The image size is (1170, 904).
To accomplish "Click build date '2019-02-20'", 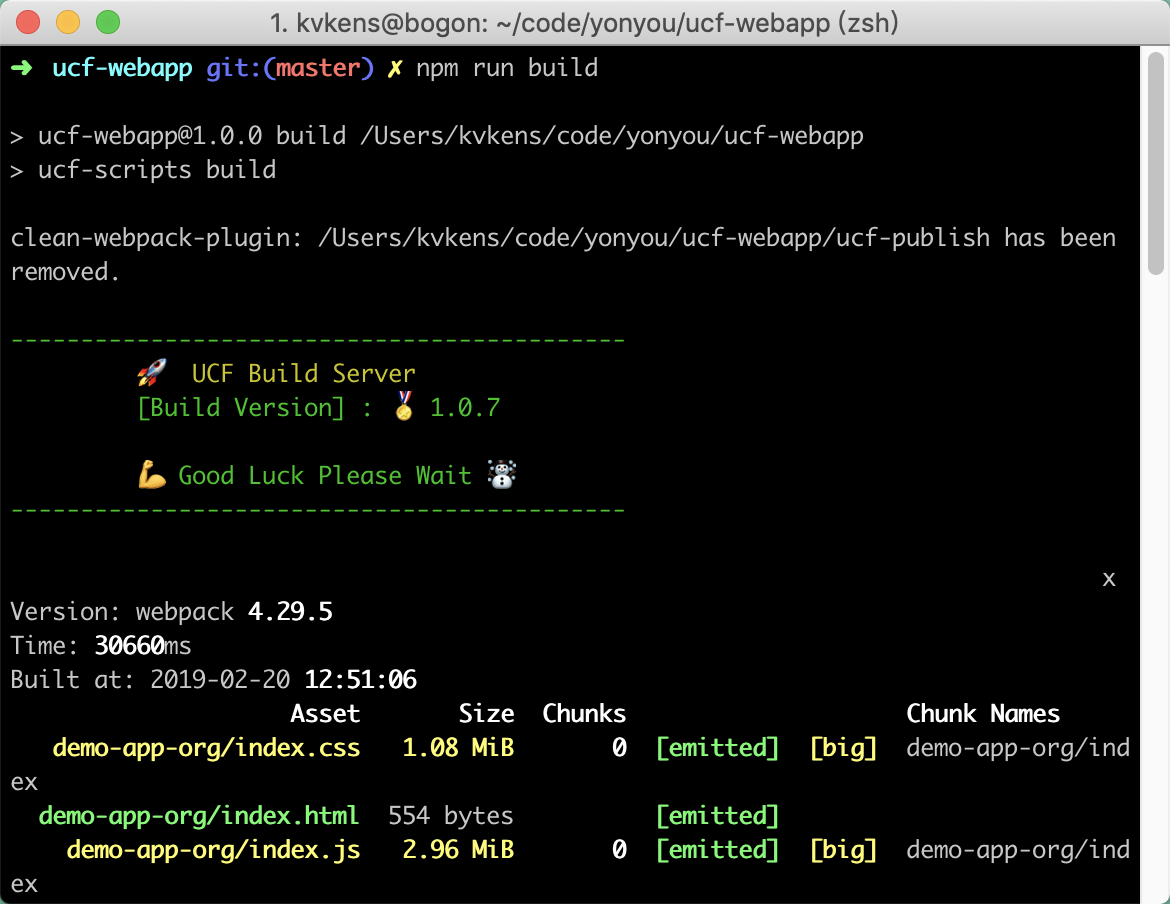I will [220, 679].
